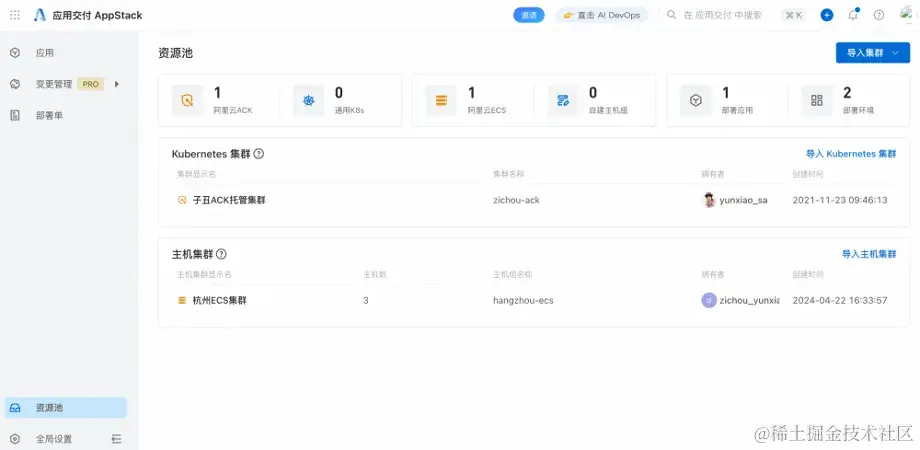Open the help question mark icon in header
The width and height of the screenshot is (920, 450).
point(878,15)
